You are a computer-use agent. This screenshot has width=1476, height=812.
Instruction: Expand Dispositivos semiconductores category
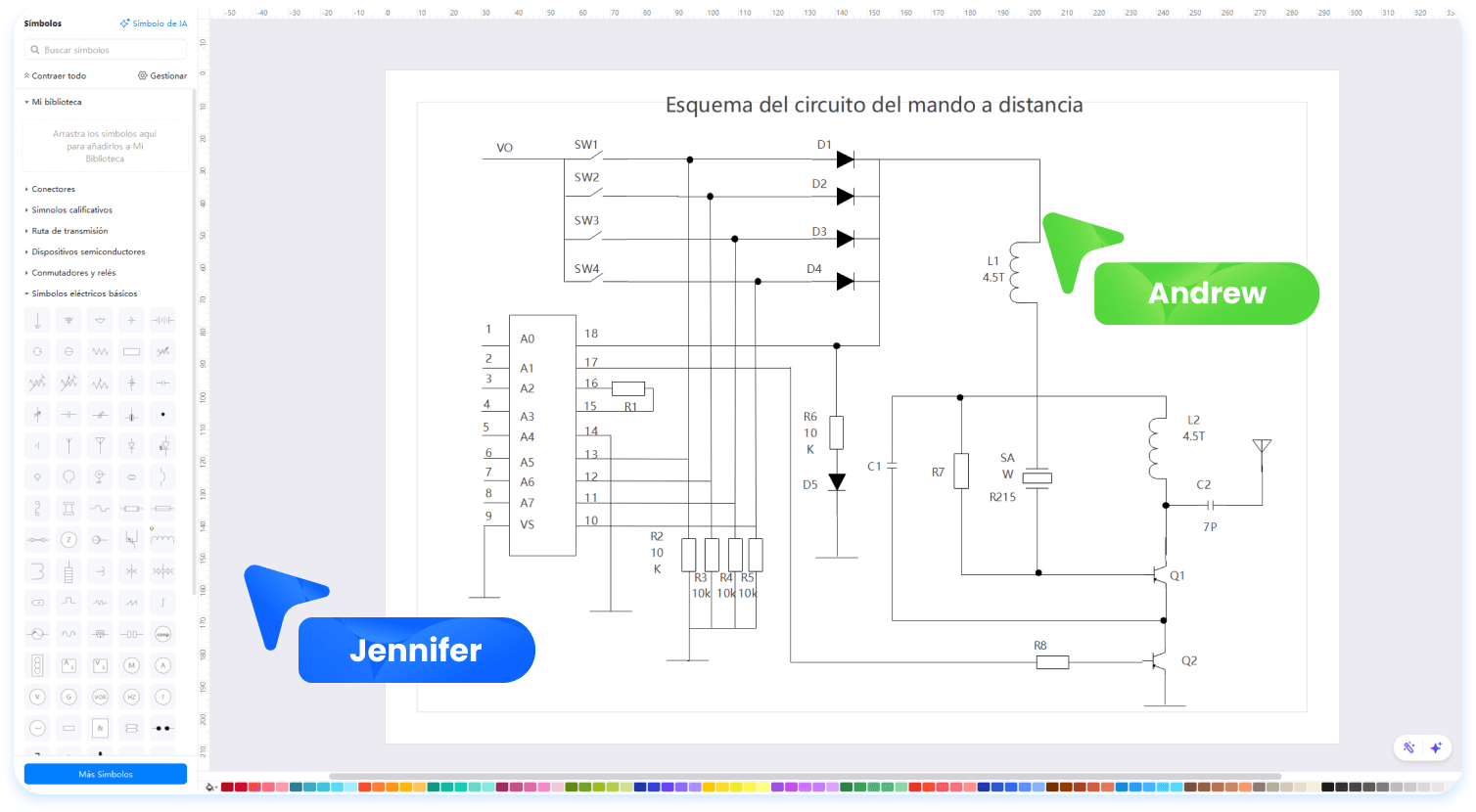pyautogui.click(x=87, y=251)
